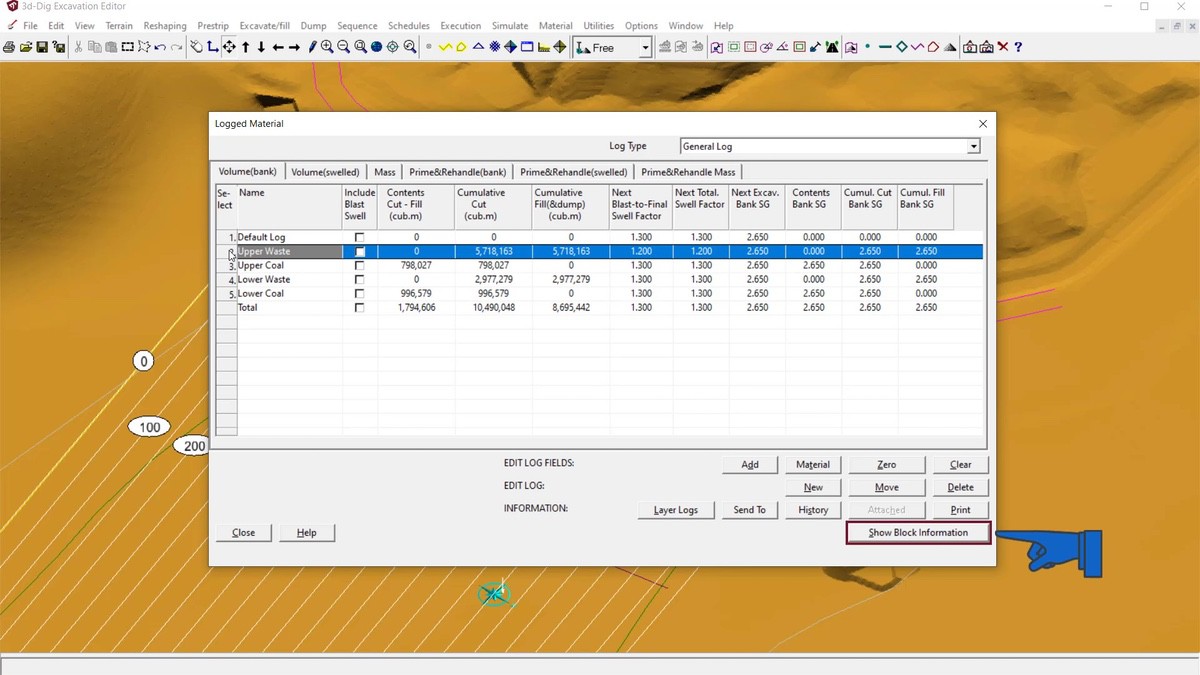The width and height of the screenshot is (1200, 675).
Task: Open the Material menu
Action: [x=556, y=26]
